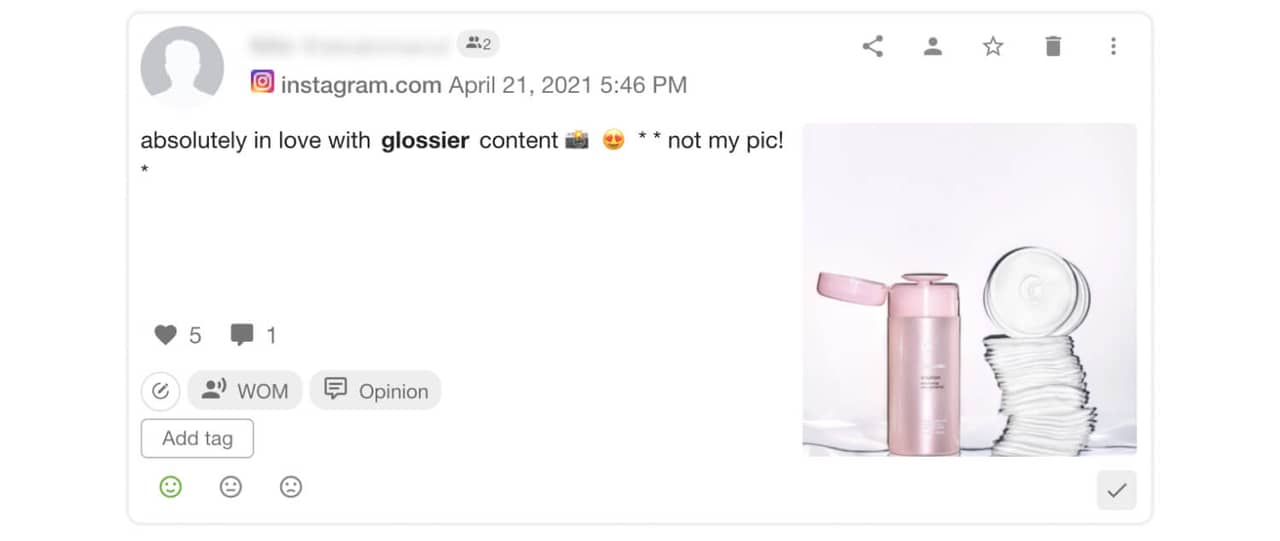Set sentiment to positive smiley
This screenshot has width=1280, height=541.
point(171,487)
